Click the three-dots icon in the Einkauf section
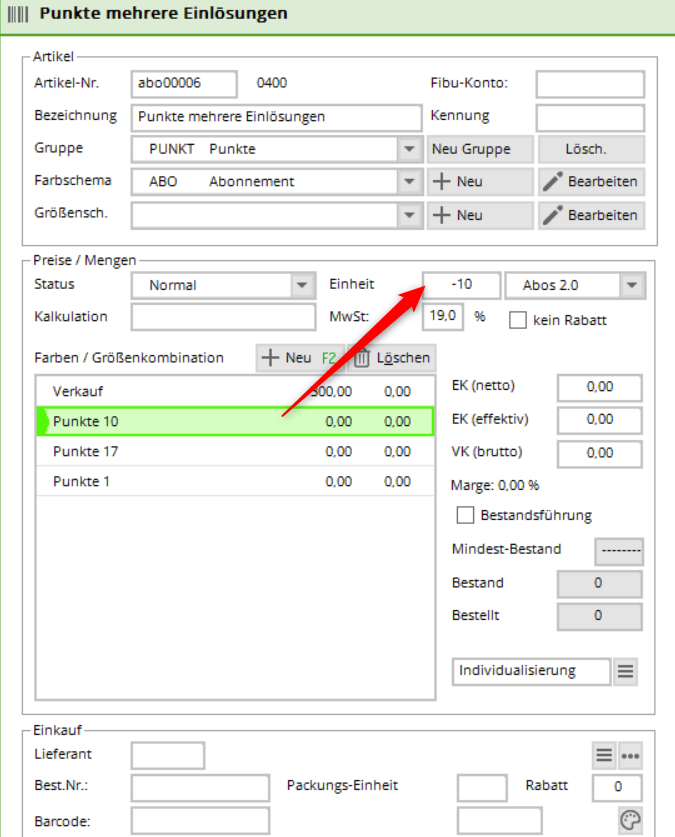 (630, 755)
